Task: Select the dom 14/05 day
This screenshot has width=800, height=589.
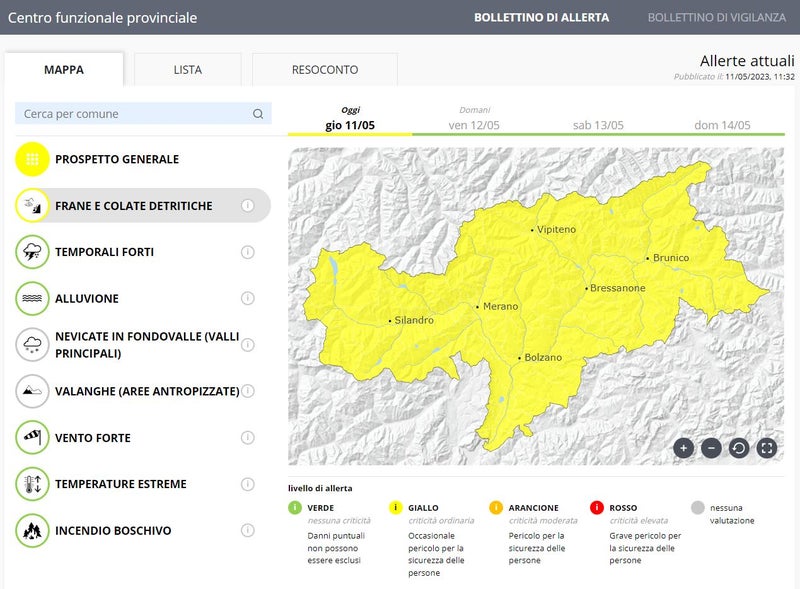Action: [722, 125]
